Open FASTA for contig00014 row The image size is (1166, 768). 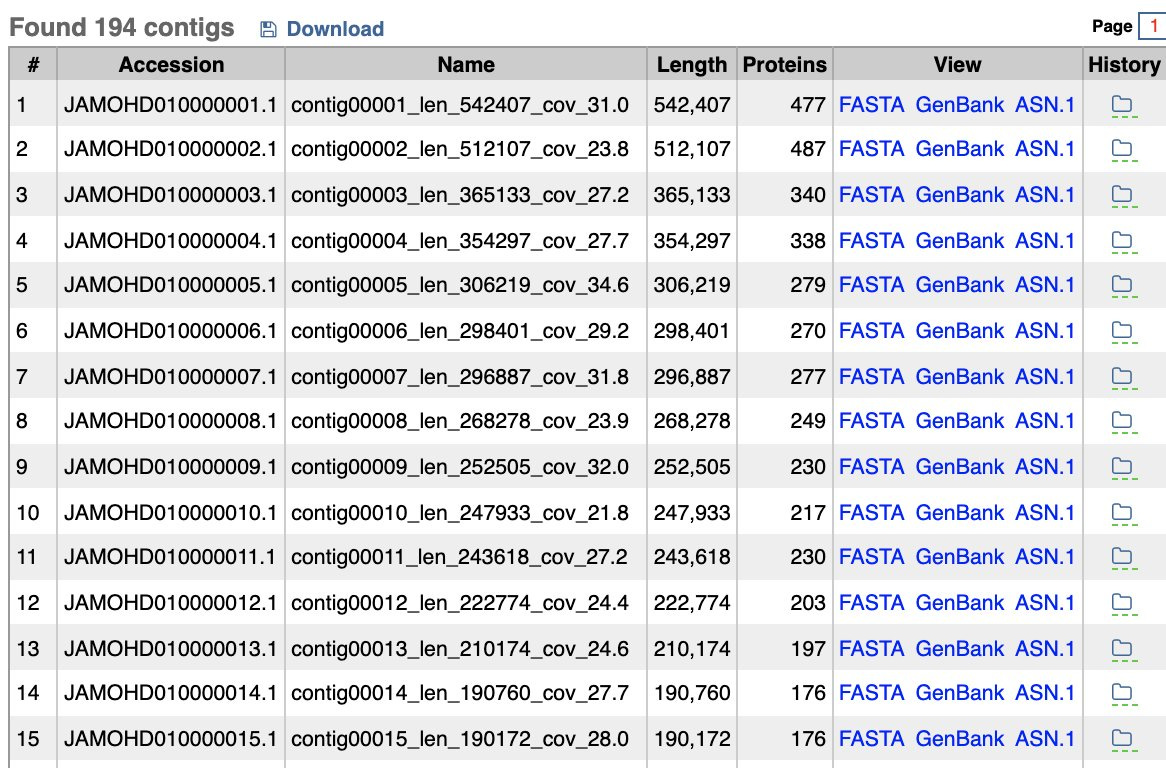[x=872, y=693]
